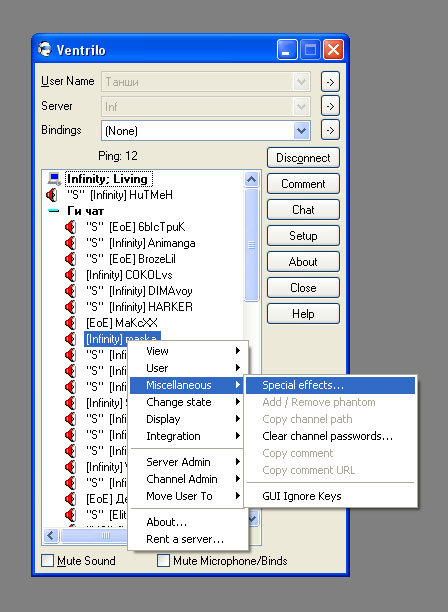Image resolution: width=448 pixels, height=612 pixels.
Task: Open the Server arrow button
Action: [330, 106]
